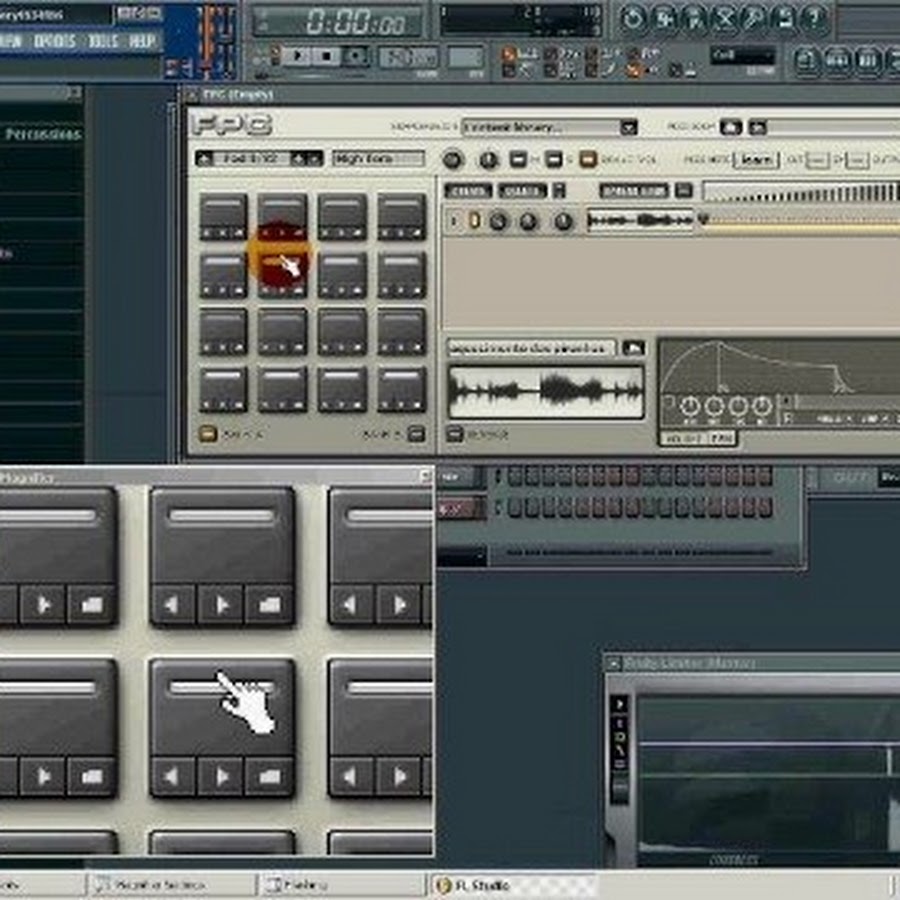Viewport: 900px width, 900px height.
Task: Click the open-sample folder icon beside the filename
Action: tap(634, 348)
